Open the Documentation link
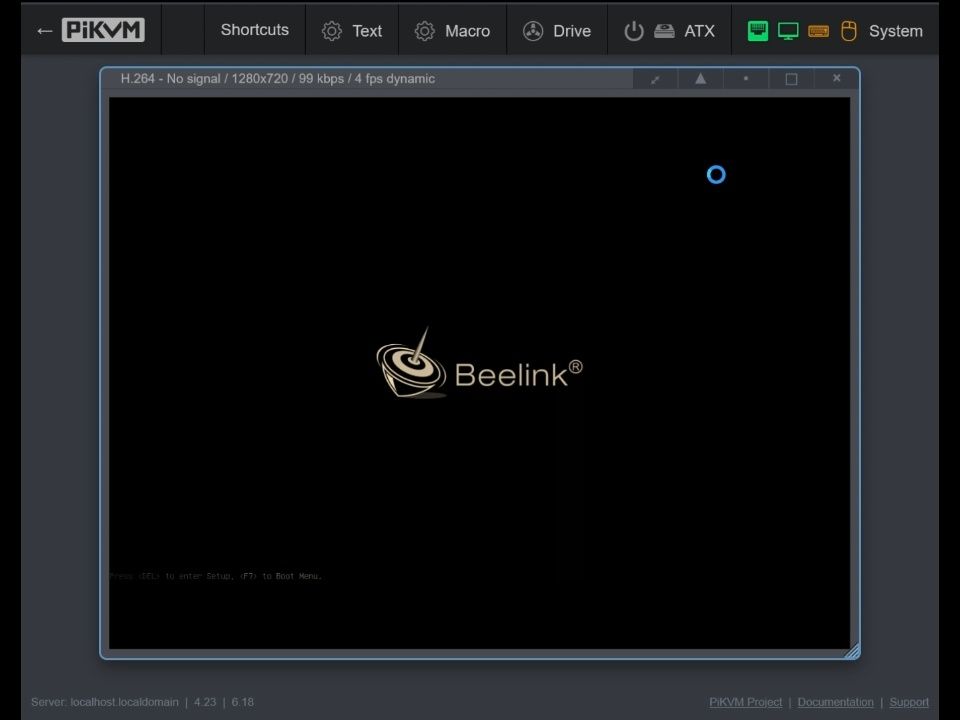Screen dimensions: 960x720 click(835, 702)
